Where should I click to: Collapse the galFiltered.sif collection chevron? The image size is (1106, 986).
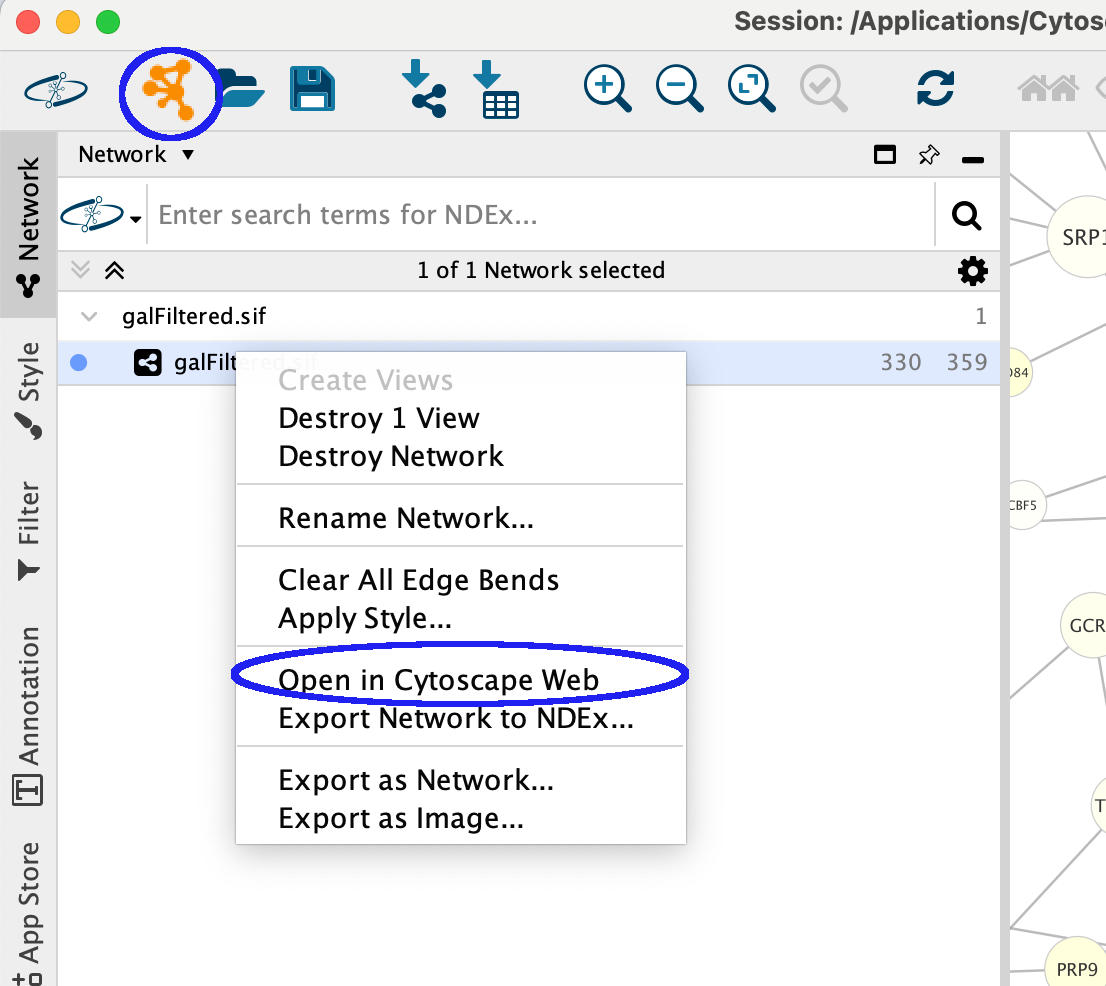[x=89, y=317]
